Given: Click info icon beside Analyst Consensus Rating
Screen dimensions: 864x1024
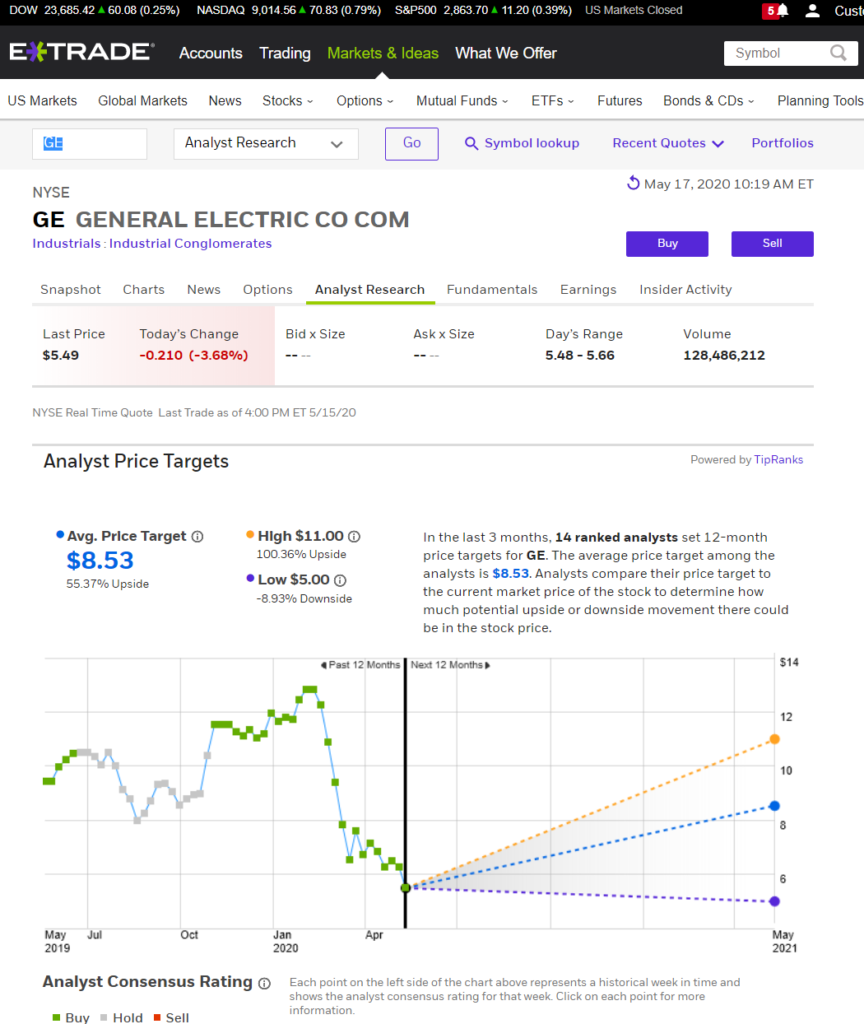Looking at the screenshot, I should [264, 984].
